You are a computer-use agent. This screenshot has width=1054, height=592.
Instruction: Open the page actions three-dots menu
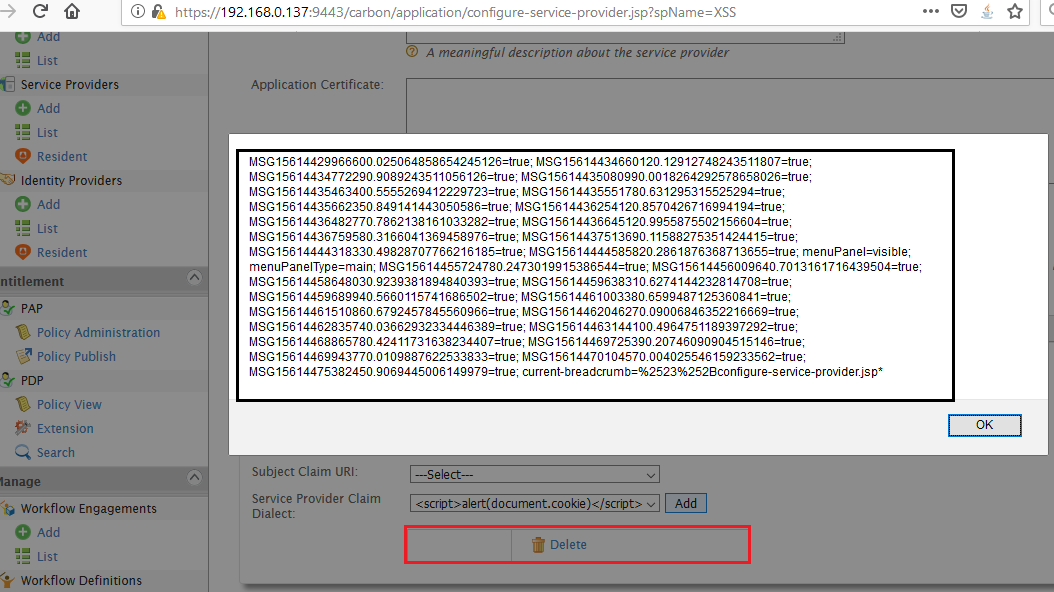coord(930,11)
